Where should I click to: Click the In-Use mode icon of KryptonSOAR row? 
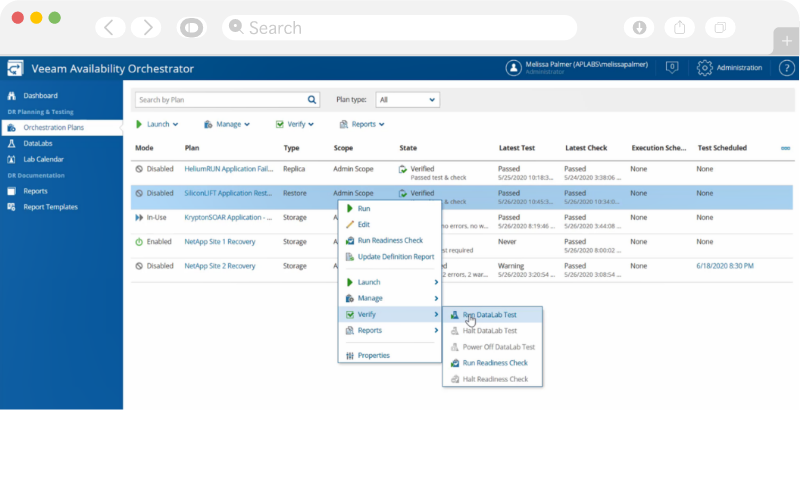pyautogui.click(x=139, y=217)
